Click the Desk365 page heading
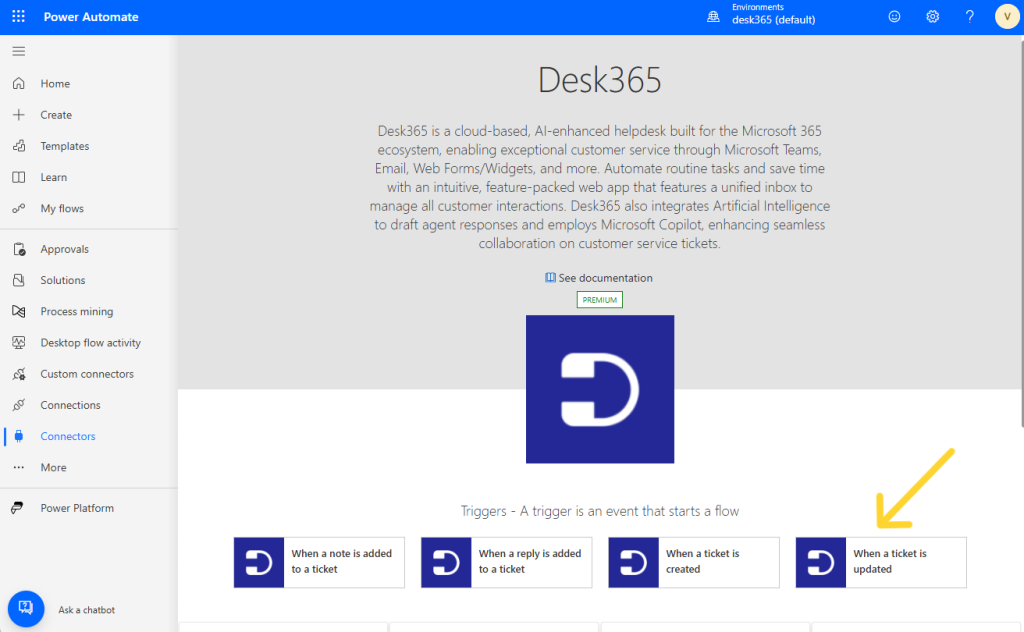 (x=600, y=80)
